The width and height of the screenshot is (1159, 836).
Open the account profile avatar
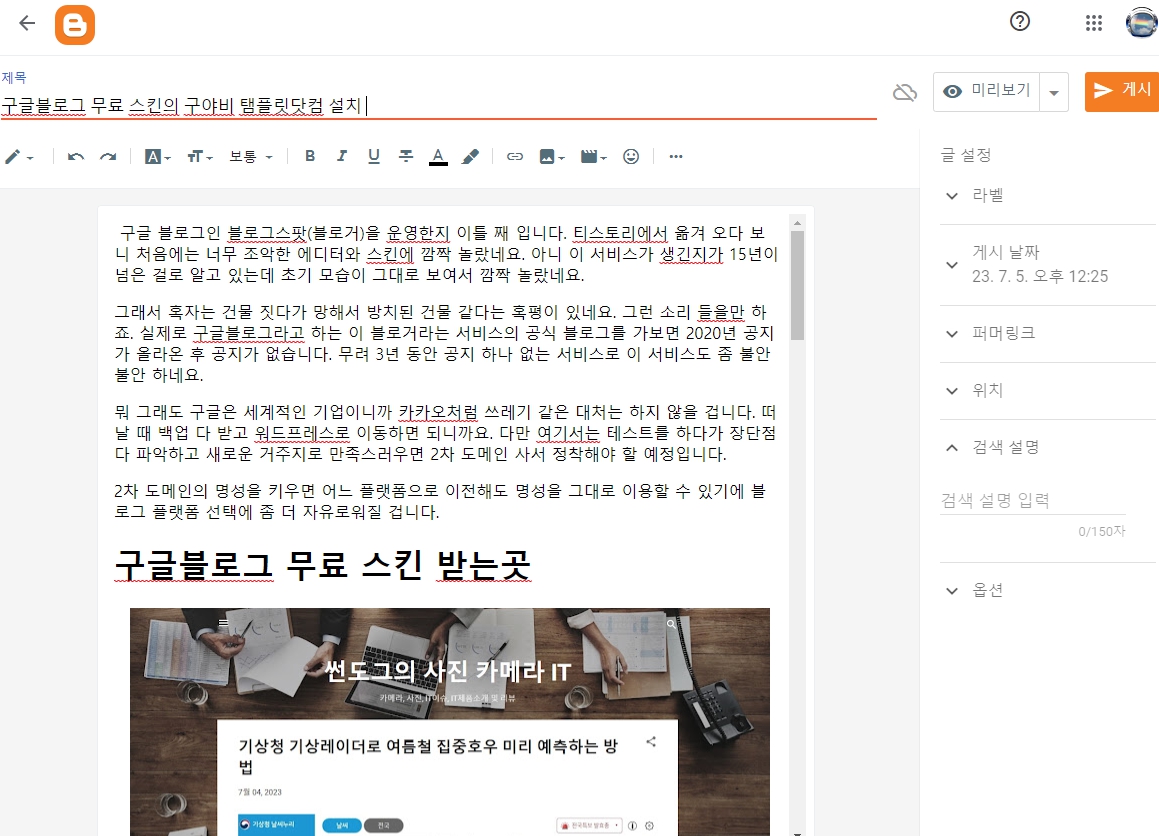point(1142,22)
